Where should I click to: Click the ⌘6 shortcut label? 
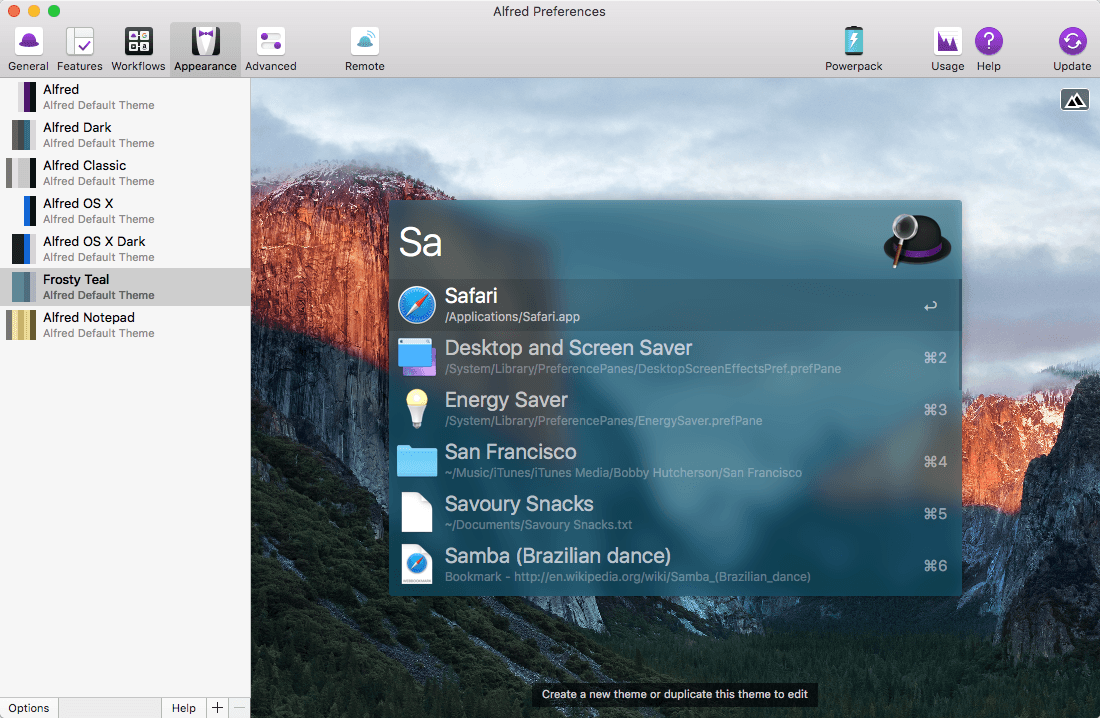click(935, 566)
